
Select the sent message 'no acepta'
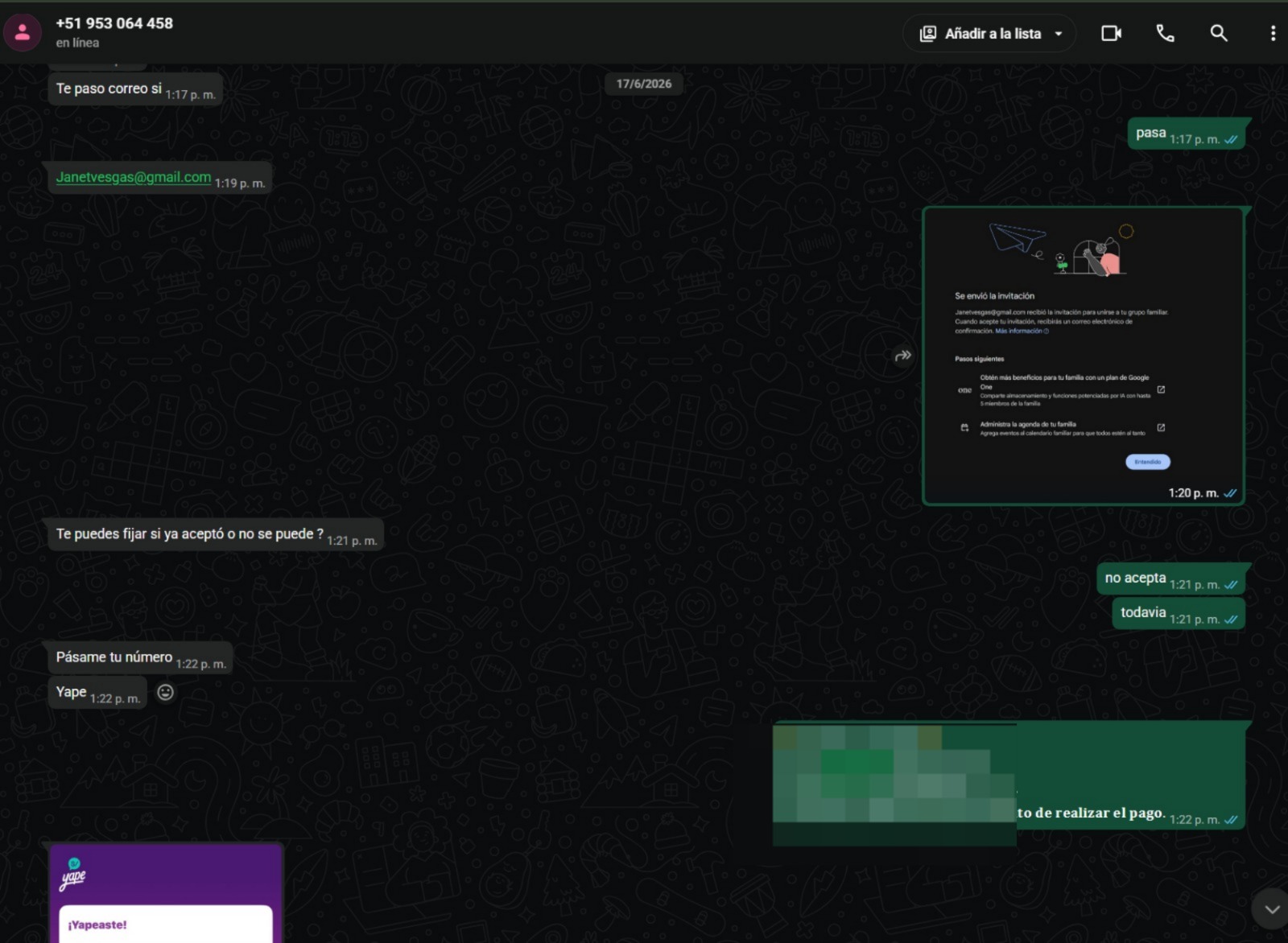click(1170, 579)
